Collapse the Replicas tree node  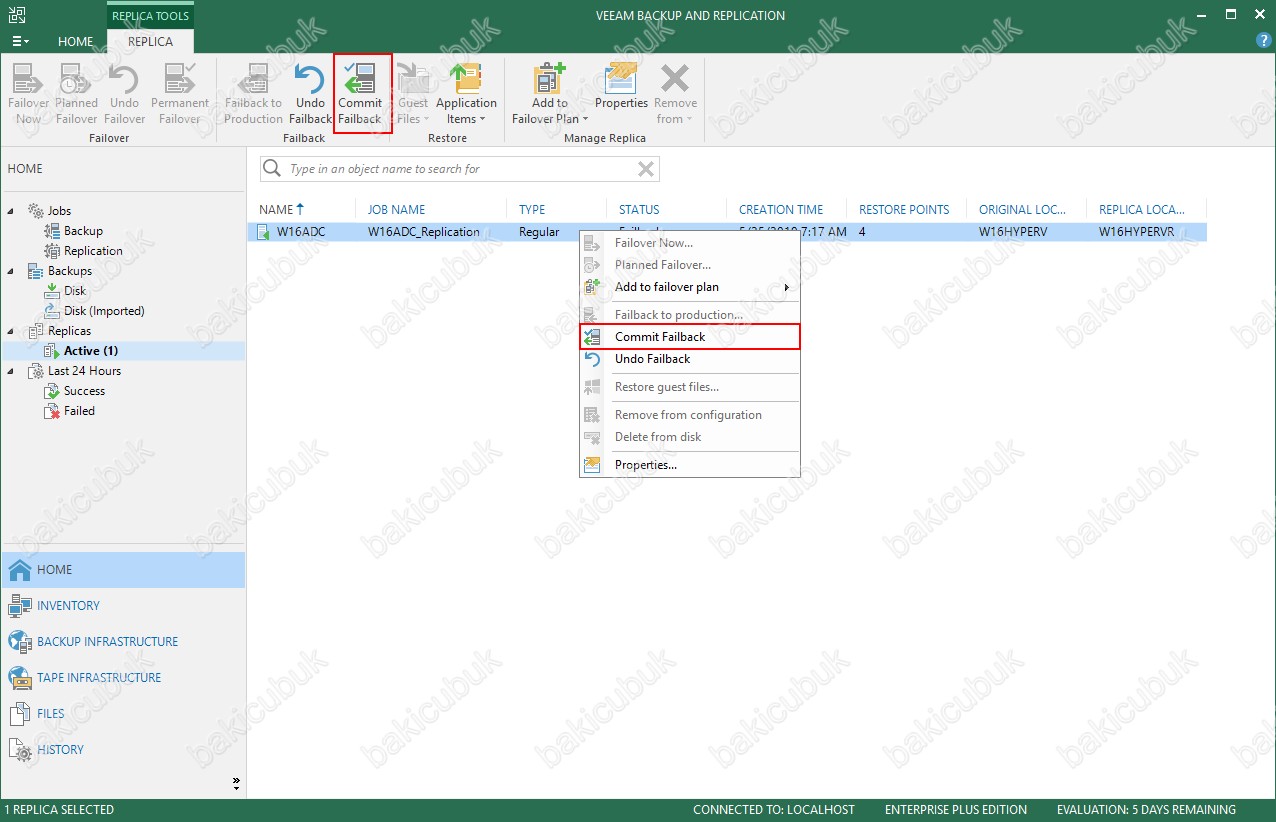(x=12, y=331)
